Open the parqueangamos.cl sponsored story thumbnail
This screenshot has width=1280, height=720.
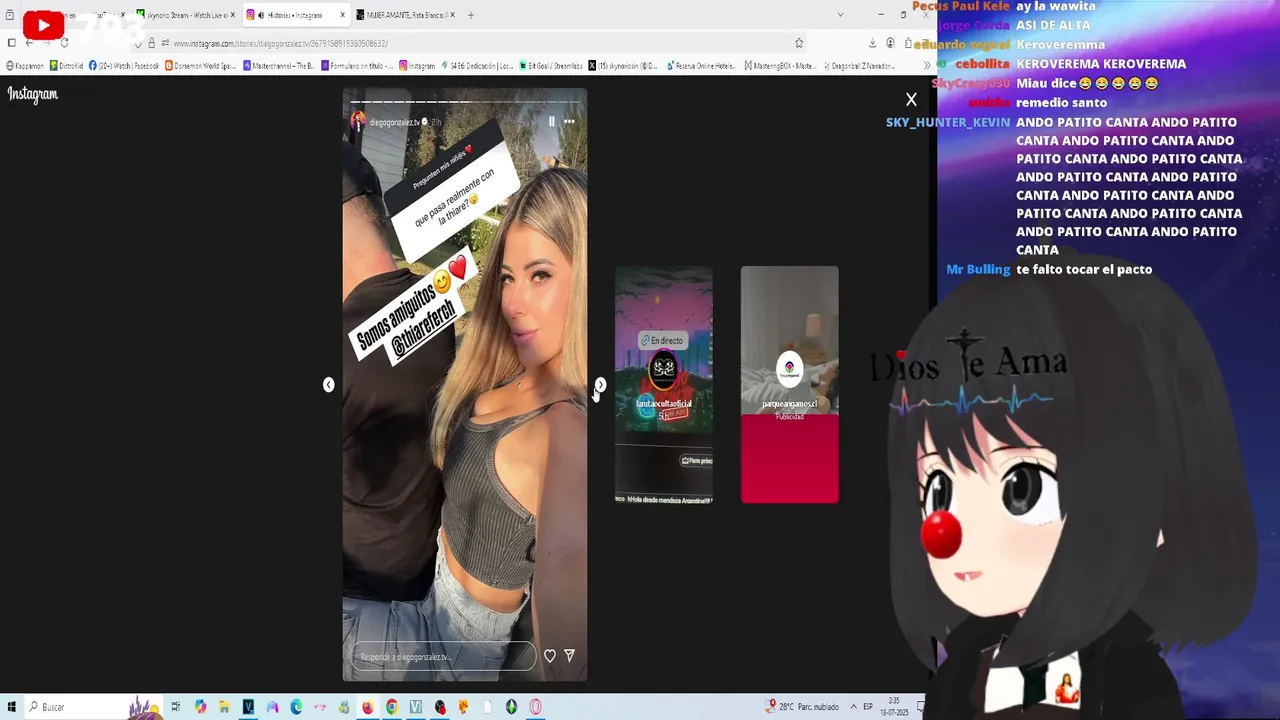[x=790, y=385]
